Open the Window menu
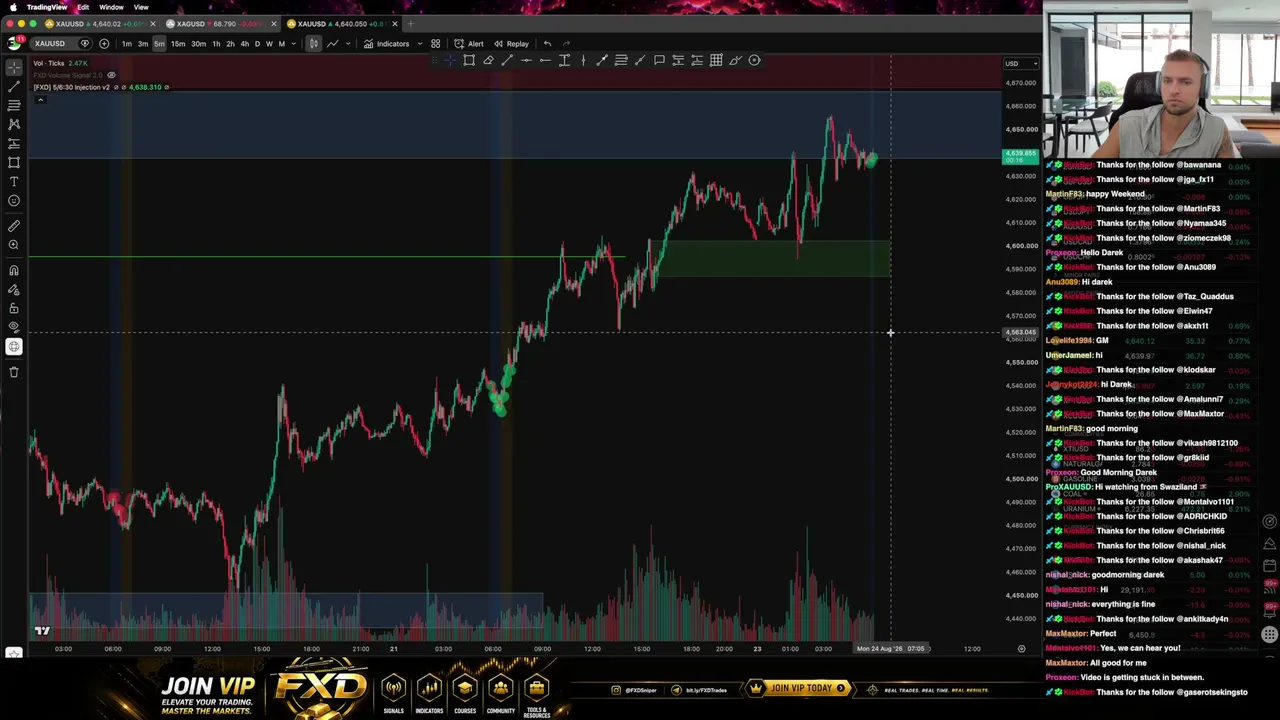Screen dimensions: 1280x720 [111, 7]
